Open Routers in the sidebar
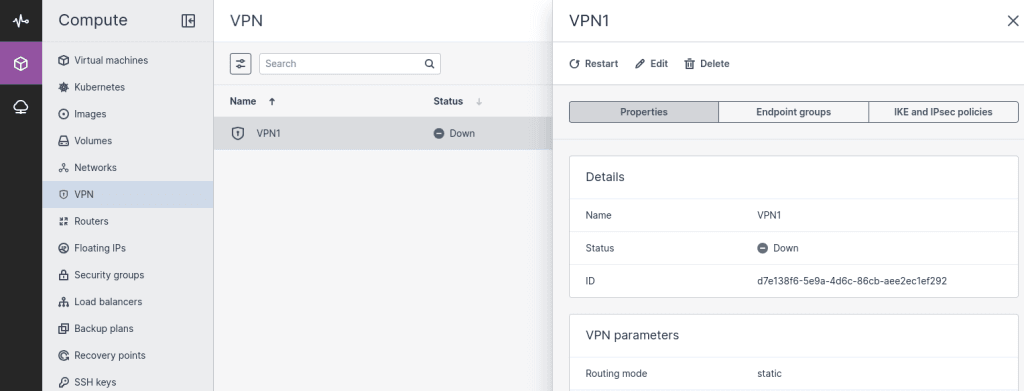Viewport: 1024px width, 391px height. tap(127, 221)
